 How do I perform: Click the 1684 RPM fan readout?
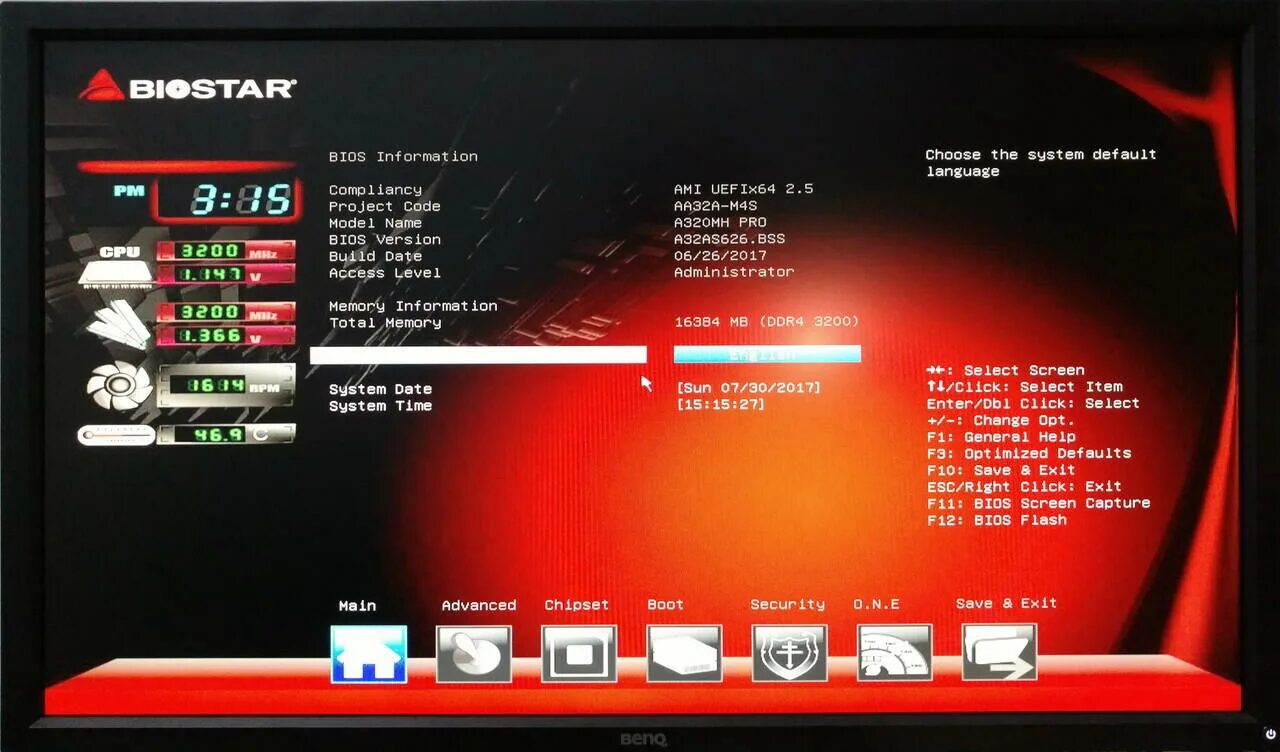coord(226,385)
